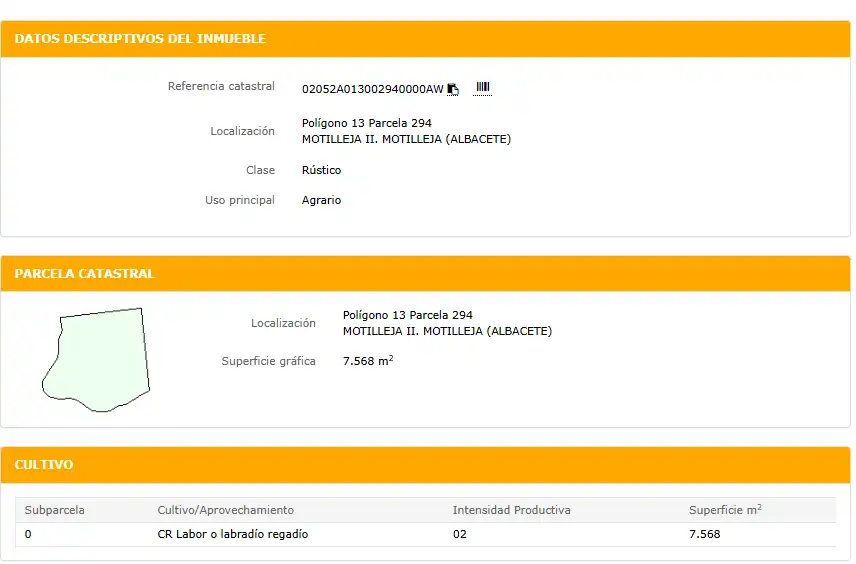This screenshot has height=564, width=856.
Task: Click the Agrario main use value
Action: tap(321, 200)
